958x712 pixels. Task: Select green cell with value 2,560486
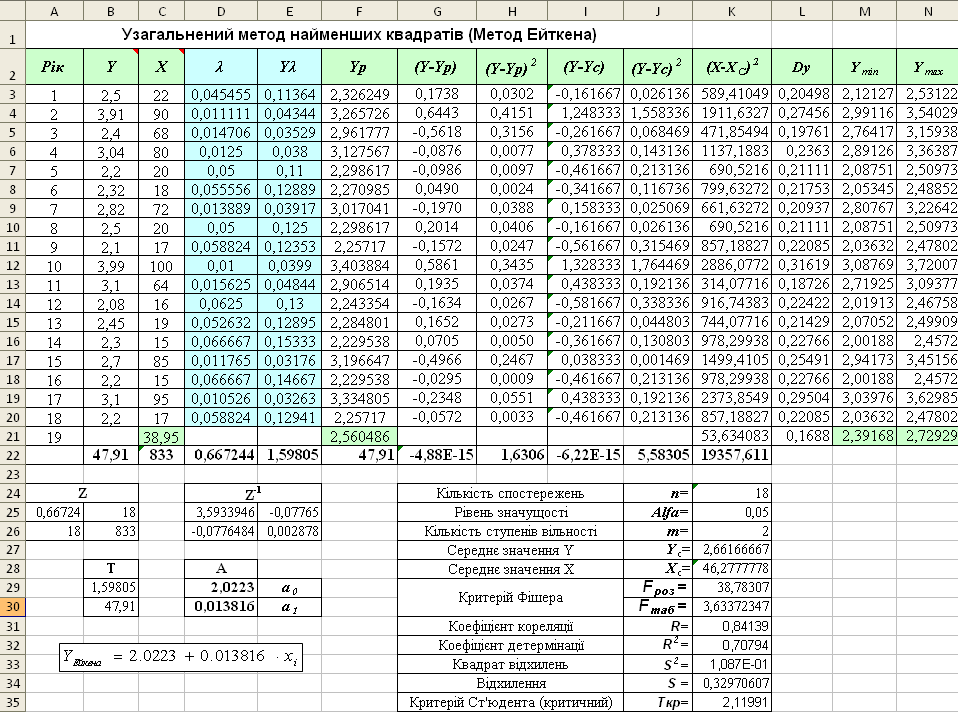coord(359,436)
